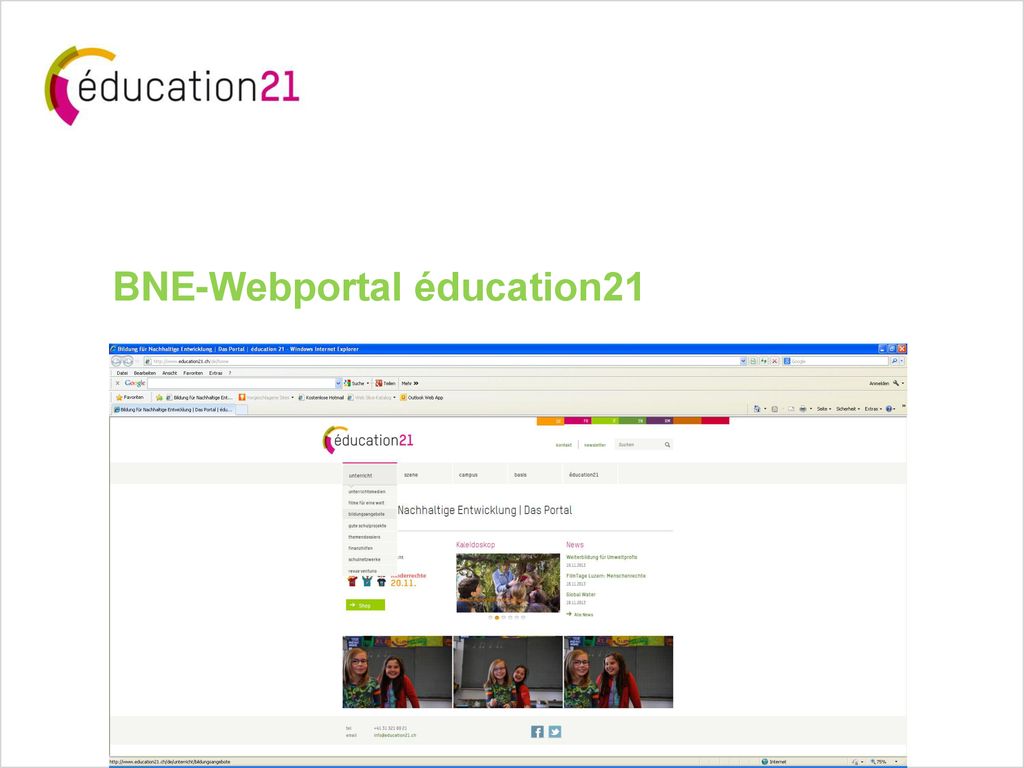Screen dimensions: 1024x768
Task: Click the Facebook icon in page footer
Action: [x=537, y=731]
